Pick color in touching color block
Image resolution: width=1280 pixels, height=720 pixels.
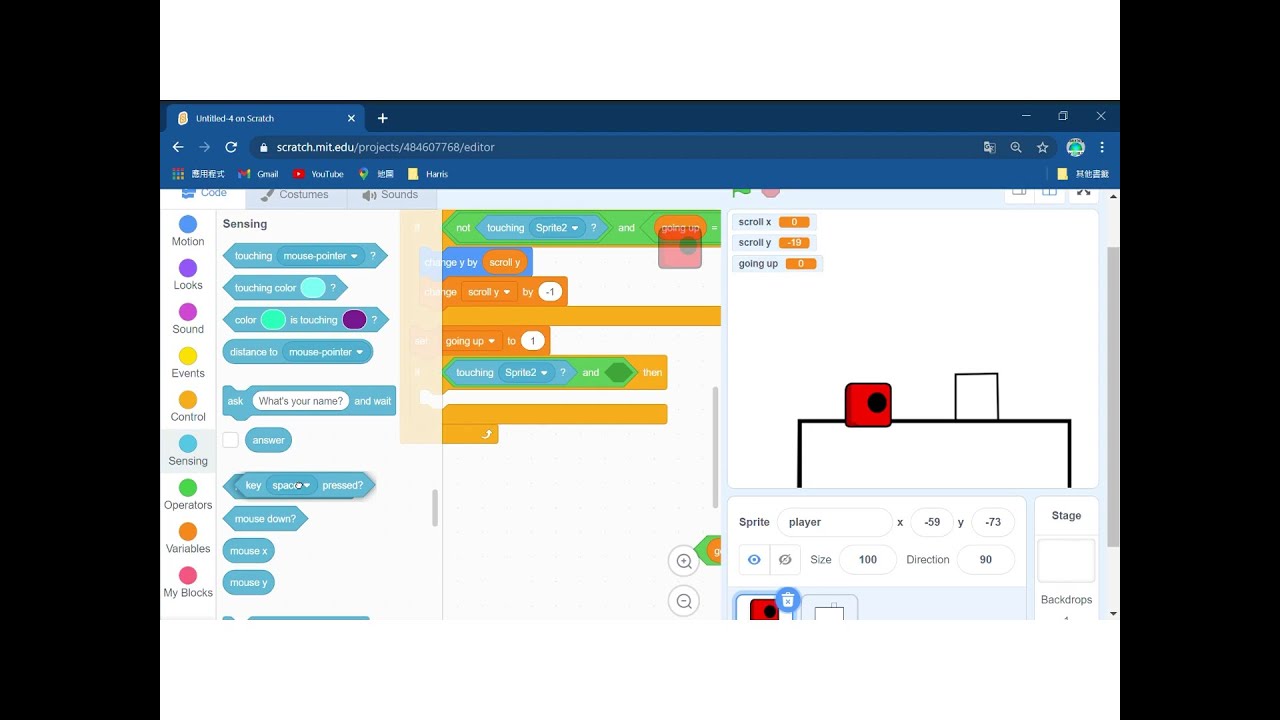click(x=313, y=288)
